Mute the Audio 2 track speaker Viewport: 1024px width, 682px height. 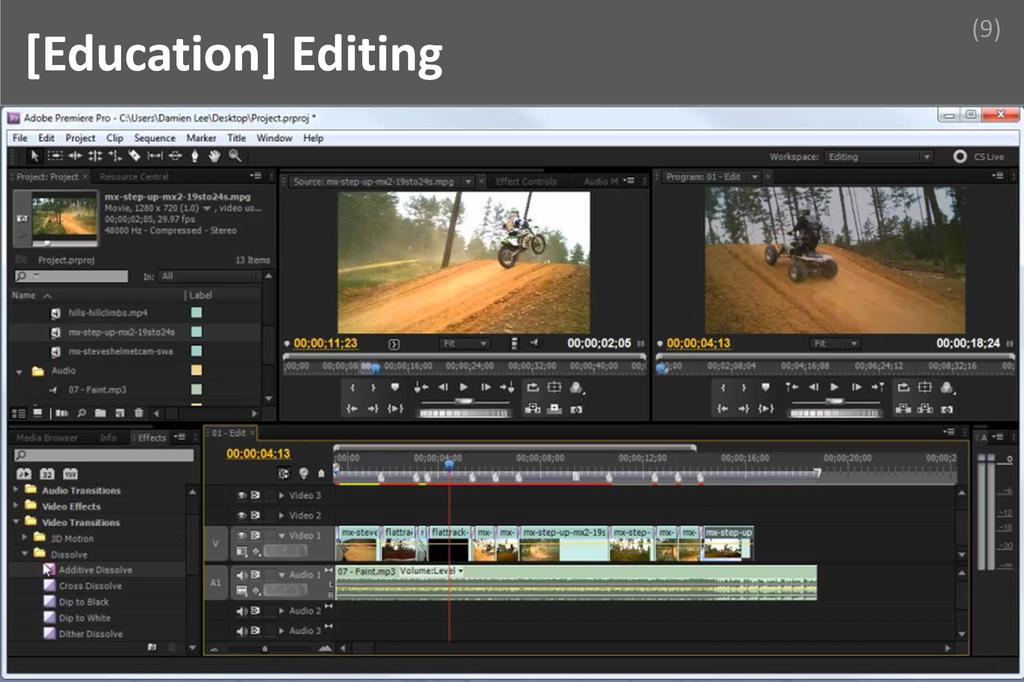click(x=242, y=611)
